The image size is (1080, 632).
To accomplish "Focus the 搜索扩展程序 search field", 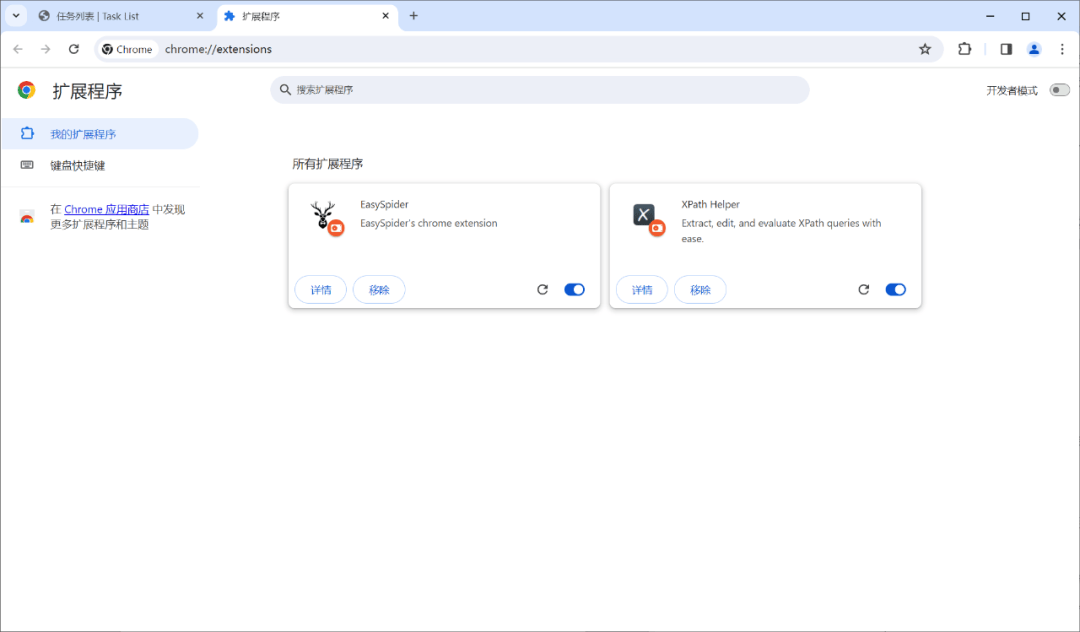I will 540,89.
